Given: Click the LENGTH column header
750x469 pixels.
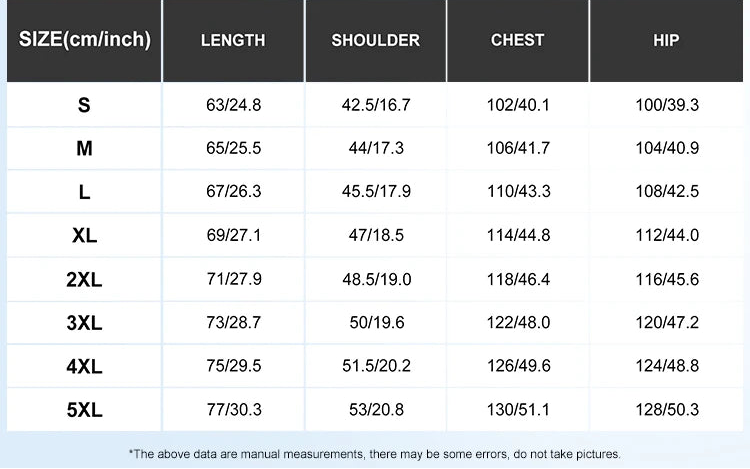Looking at the screenshot, I should pos(233,41).
